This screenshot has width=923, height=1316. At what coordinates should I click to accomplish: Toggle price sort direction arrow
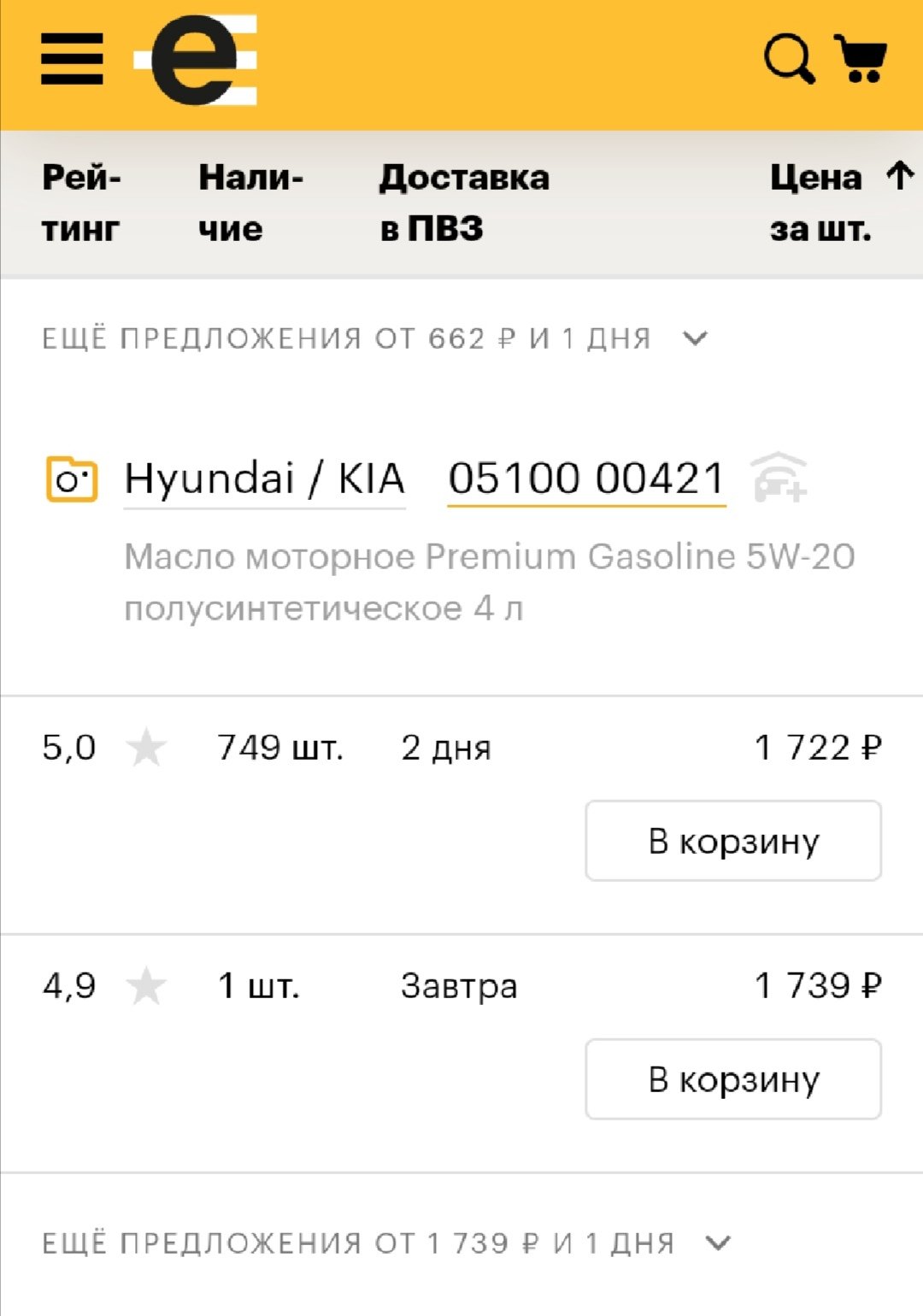click(899, 176)
